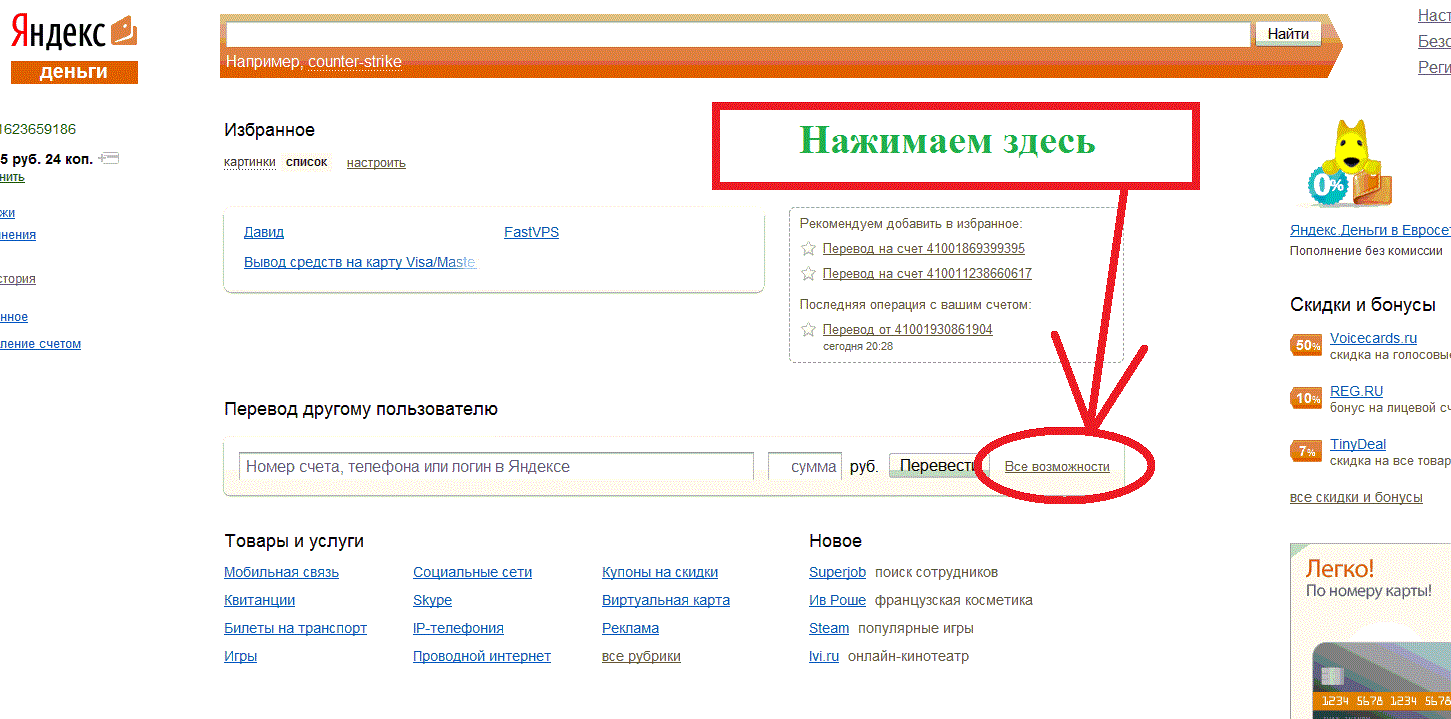The width and height of the screenshot is (1451, 719).
Task: Click the 50% discount badge for Voicecards.ru
Action: pos(1307,346)
